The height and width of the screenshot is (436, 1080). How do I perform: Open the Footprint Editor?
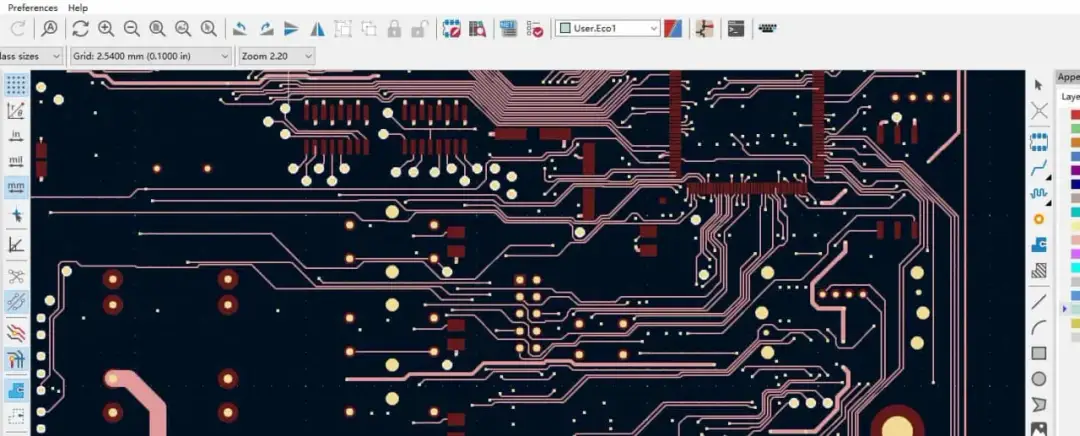click(x=451, y=28)
